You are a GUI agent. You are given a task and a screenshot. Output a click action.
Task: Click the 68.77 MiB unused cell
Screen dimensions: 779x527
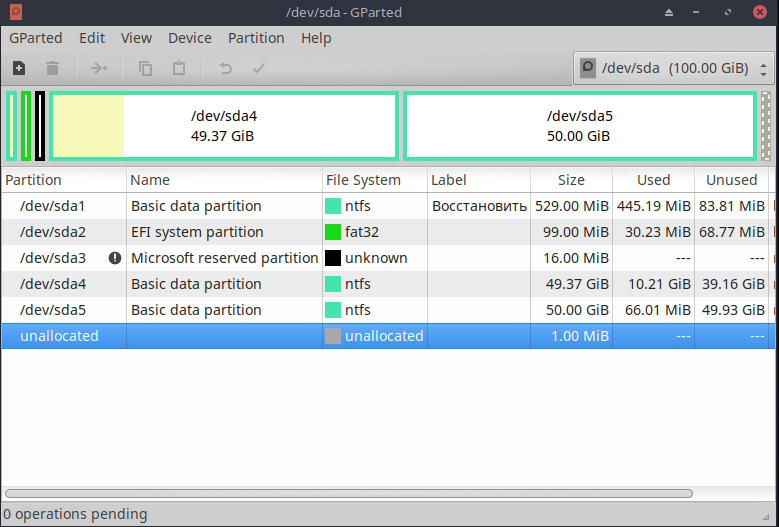point(731,232)
